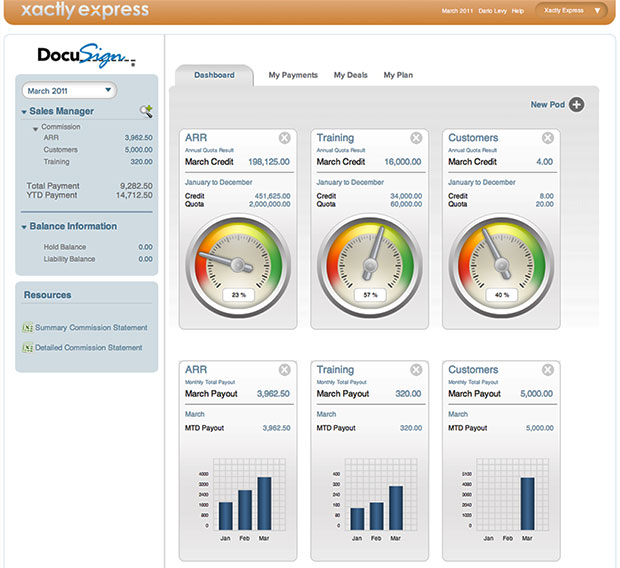The height and width of the screenshot is (568, 620).
Task: Click Customers March Payout value 5,000.00
Action: [x=537, y=394]
